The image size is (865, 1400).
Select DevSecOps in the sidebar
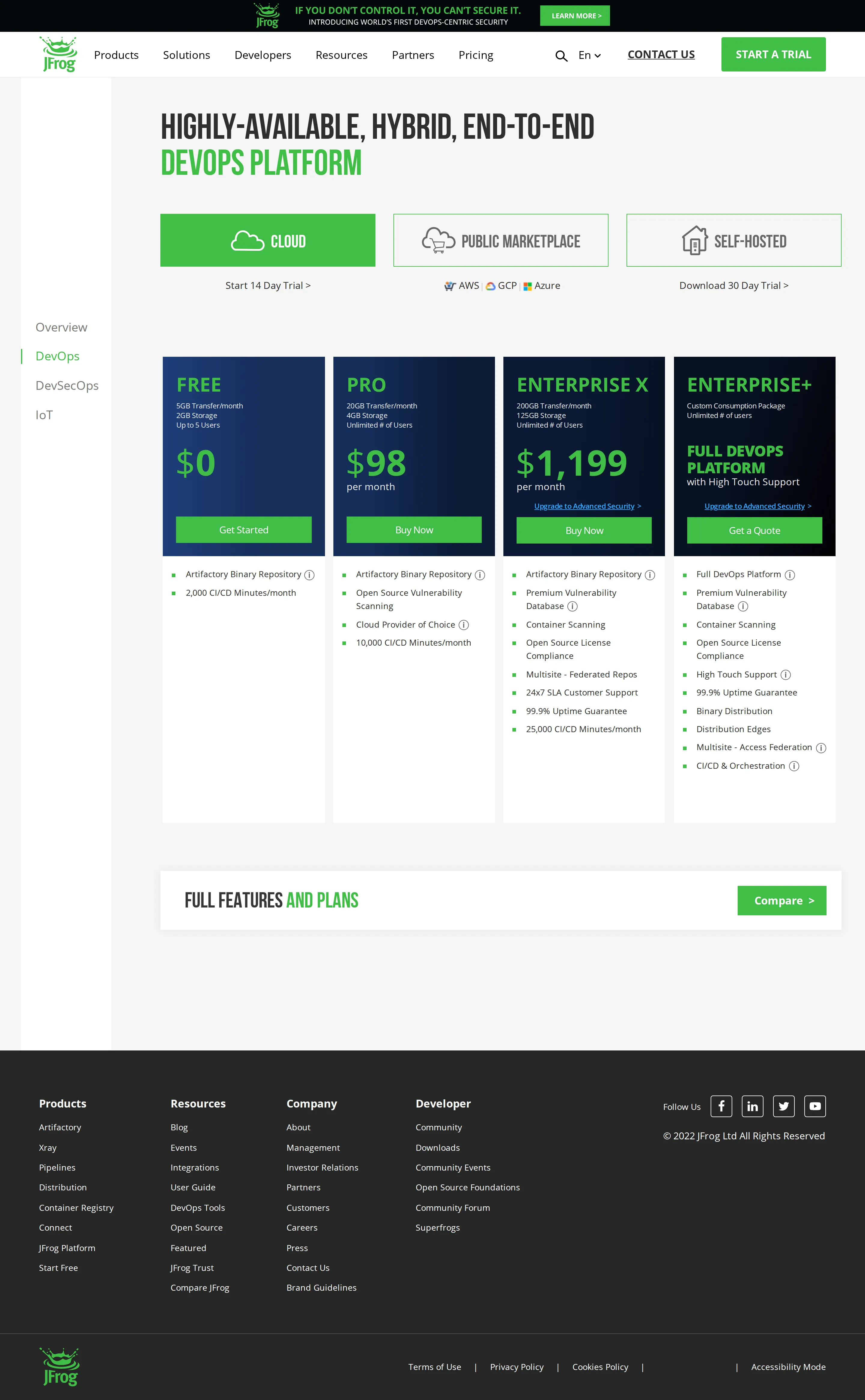[67, 386]
